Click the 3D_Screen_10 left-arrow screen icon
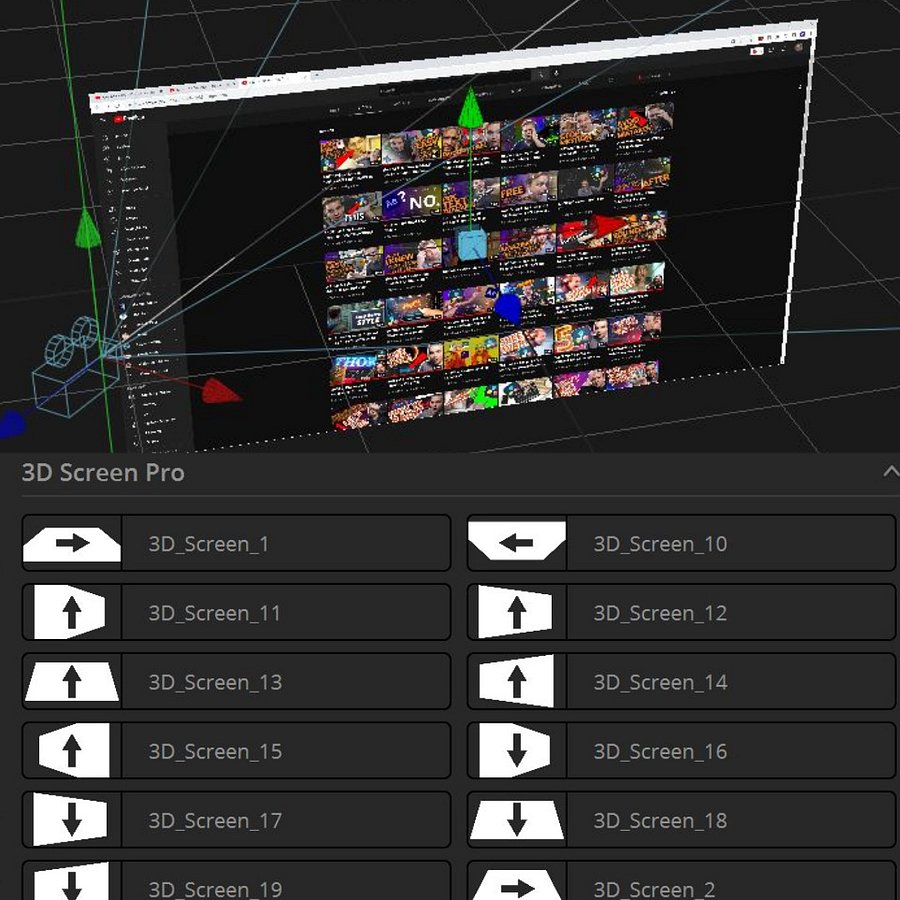Screen dimensions: 900x900 point(517,543)
